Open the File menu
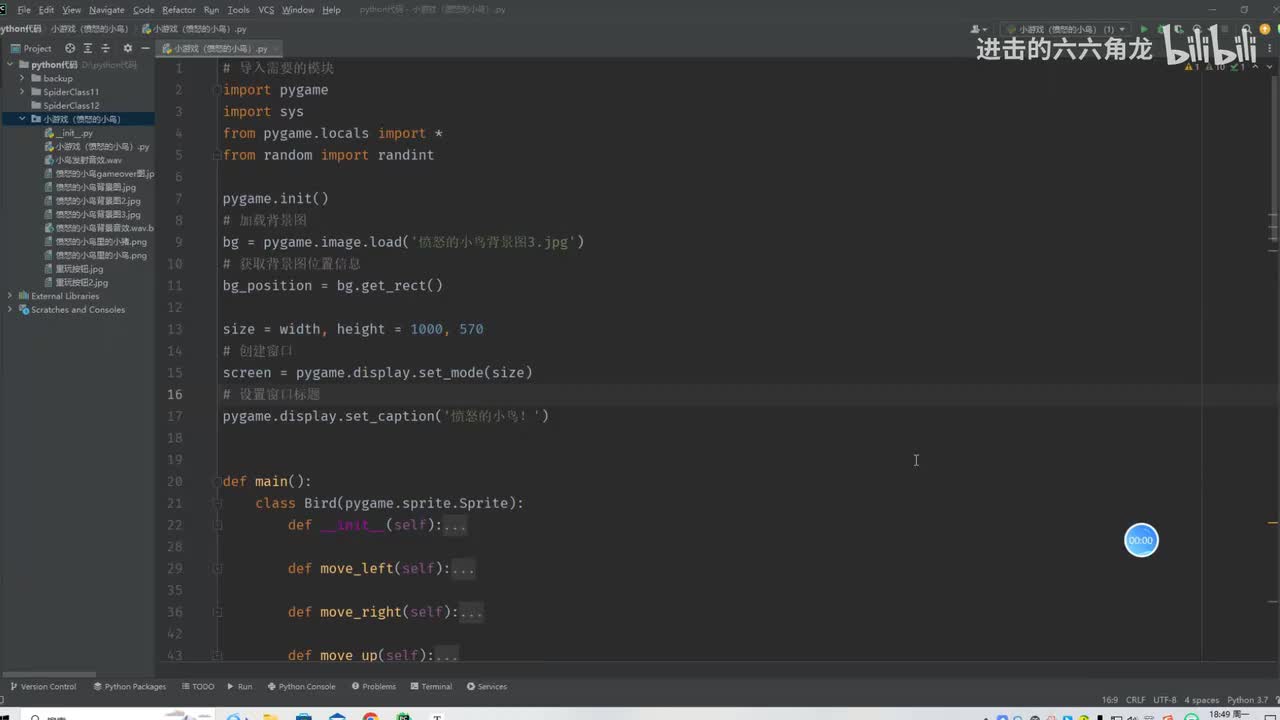The image size is (1280, 720). 24,10
